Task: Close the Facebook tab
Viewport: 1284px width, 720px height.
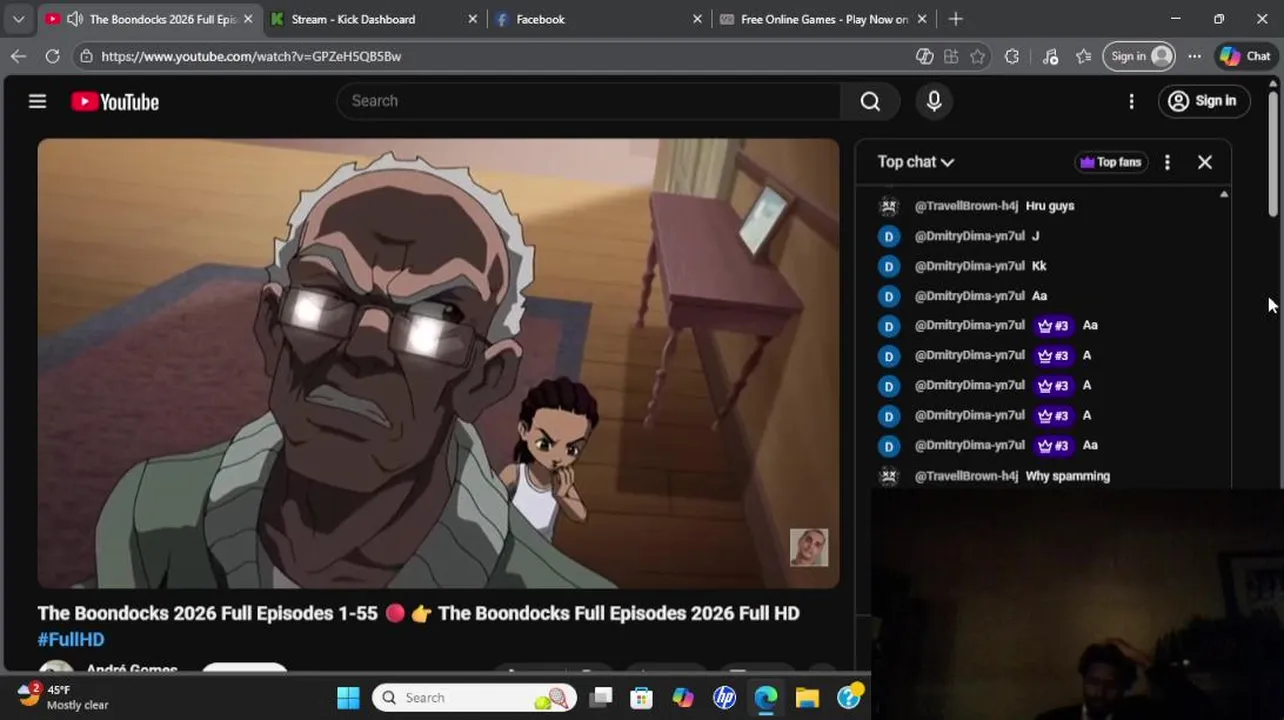Action: tap(697, 19)
